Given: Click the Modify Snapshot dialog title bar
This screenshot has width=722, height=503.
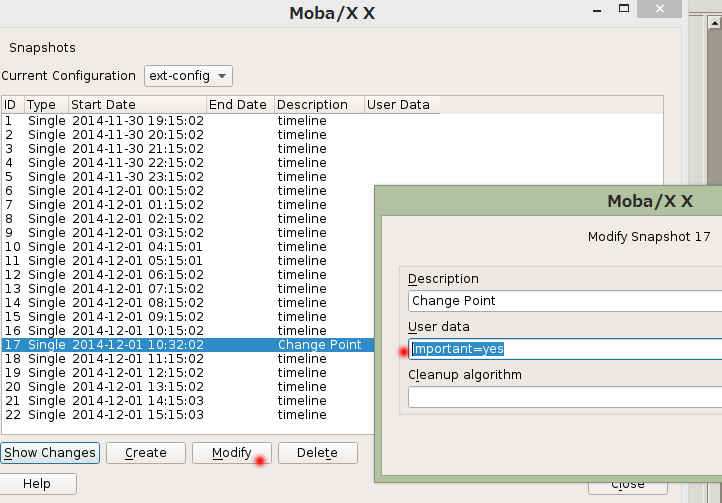Looking at the screenshot, I should pos(550,201).
